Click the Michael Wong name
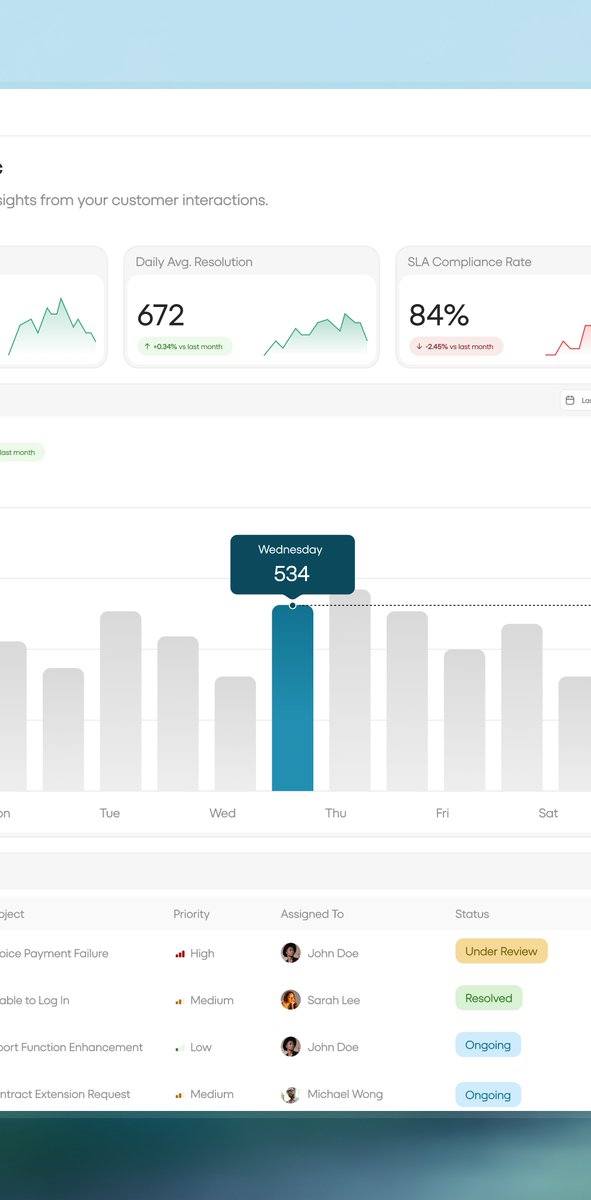The image size is (591, 1200). [345, 1095]
